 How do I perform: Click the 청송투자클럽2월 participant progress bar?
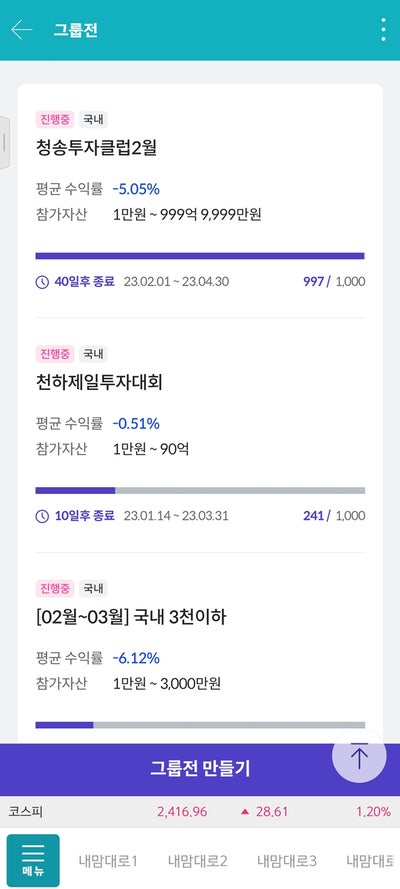click(x=200, y=256)
